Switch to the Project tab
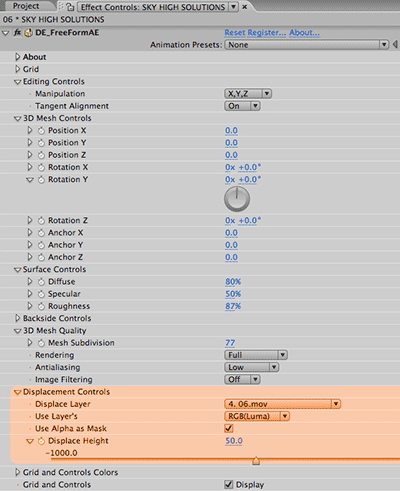The height and width of the screenshot is (491, 400). coord(26,6)
